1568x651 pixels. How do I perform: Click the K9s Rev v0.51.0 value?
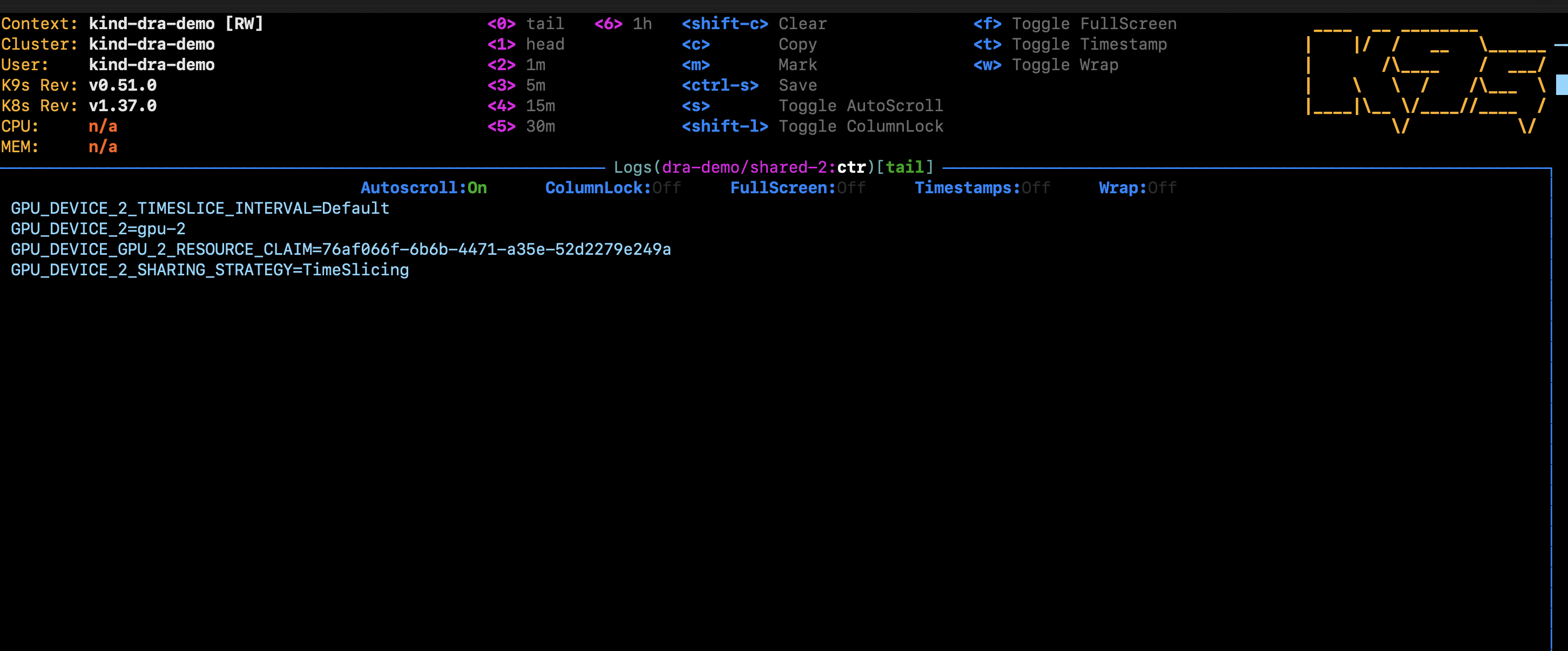point(123,85)
